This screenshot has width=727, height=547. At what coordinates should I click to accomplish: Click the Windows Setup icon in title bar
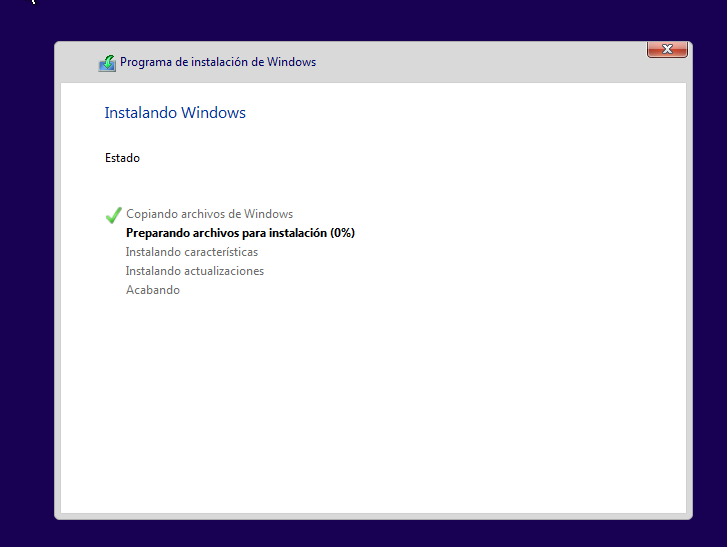107,62
